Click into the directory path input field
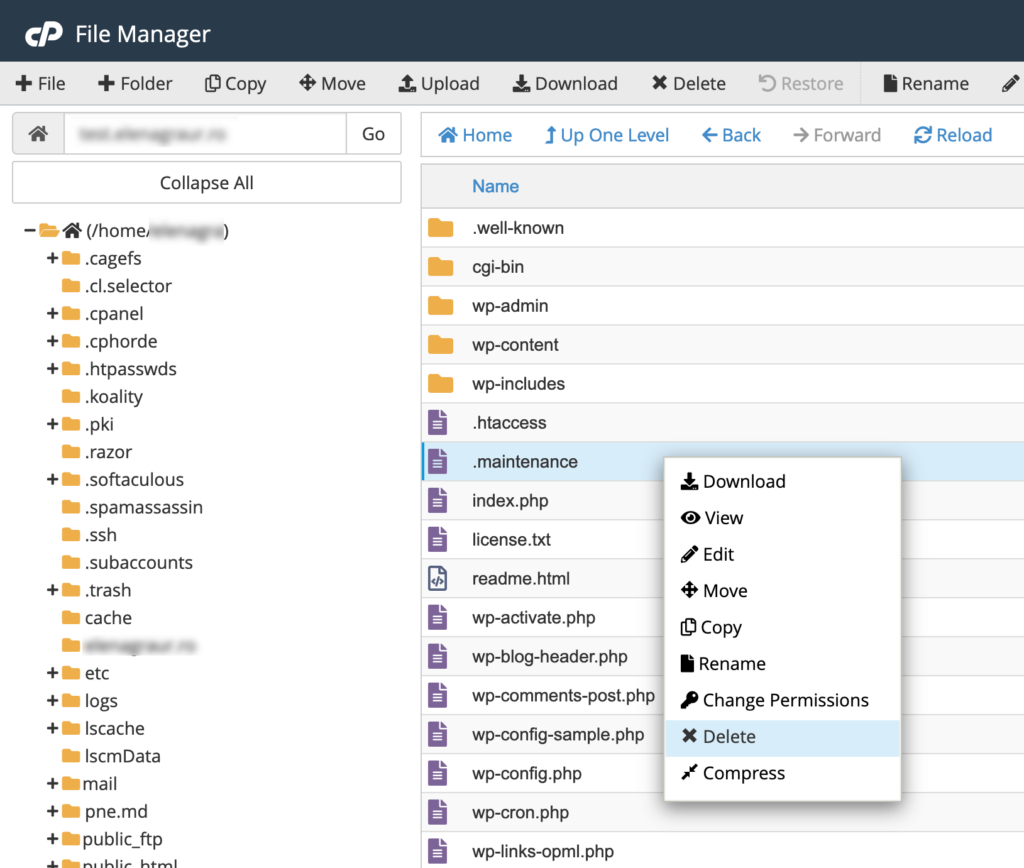 point(205,134)
